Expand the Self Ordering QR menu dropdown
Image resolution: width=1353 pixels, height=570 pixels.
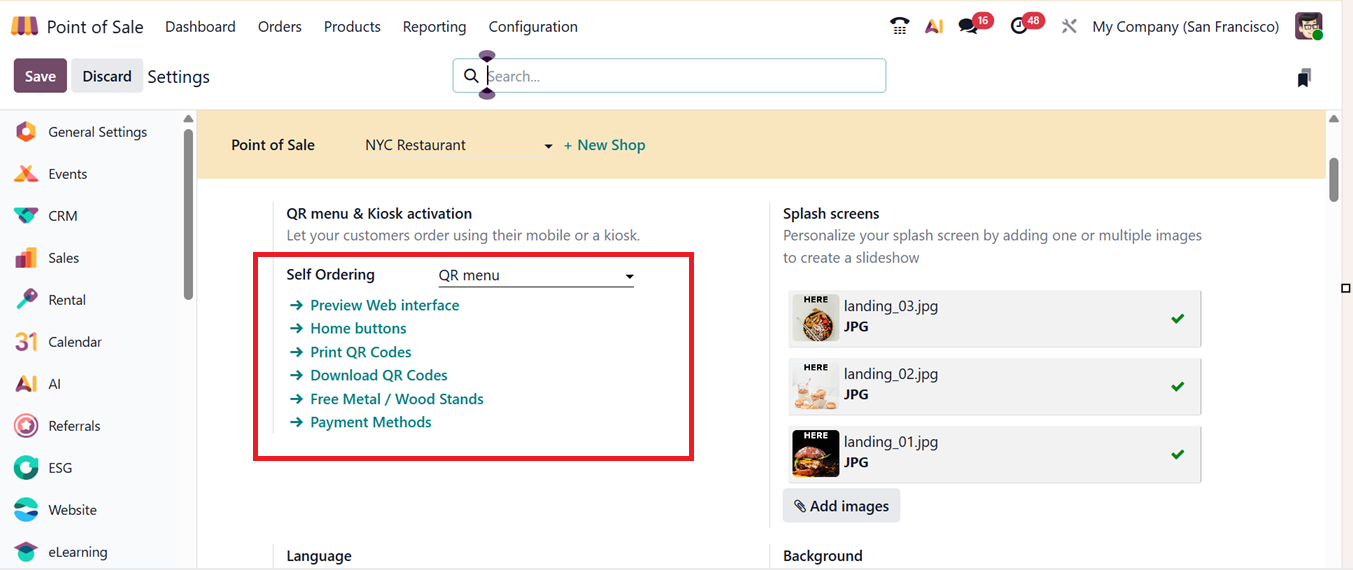click(x=536, y=276)
